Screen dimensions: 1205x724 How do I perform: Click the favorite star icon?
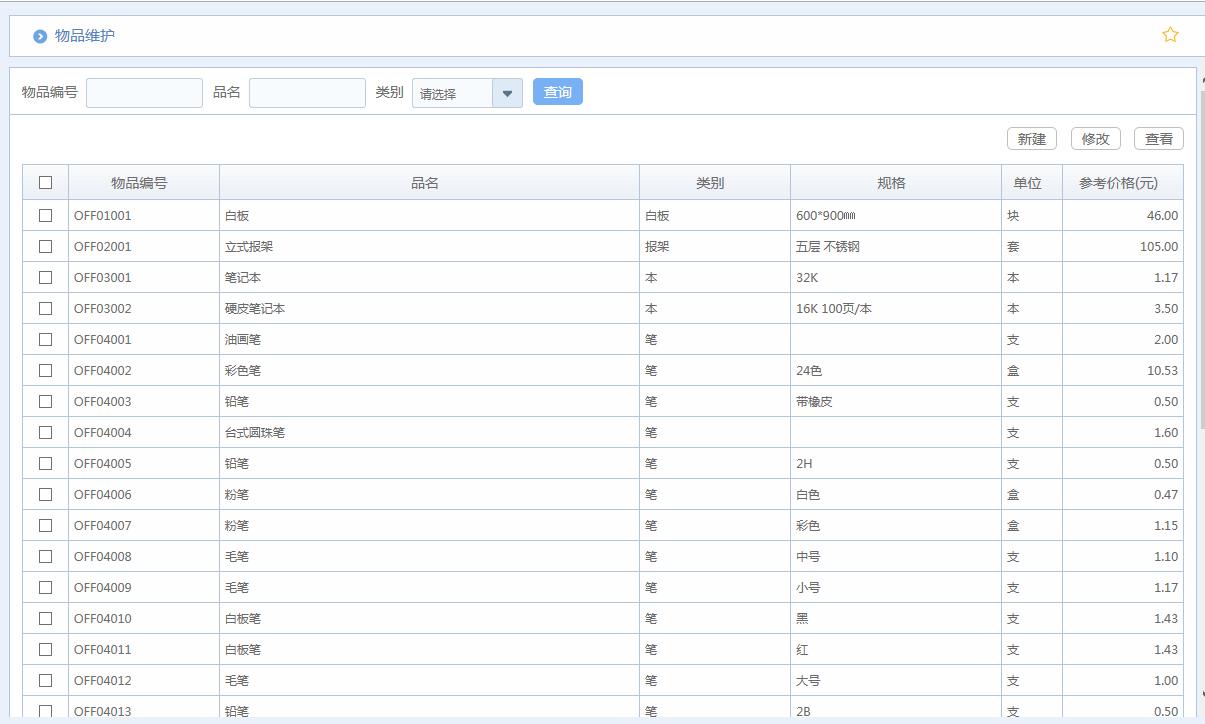click(x=1170, y=35)
